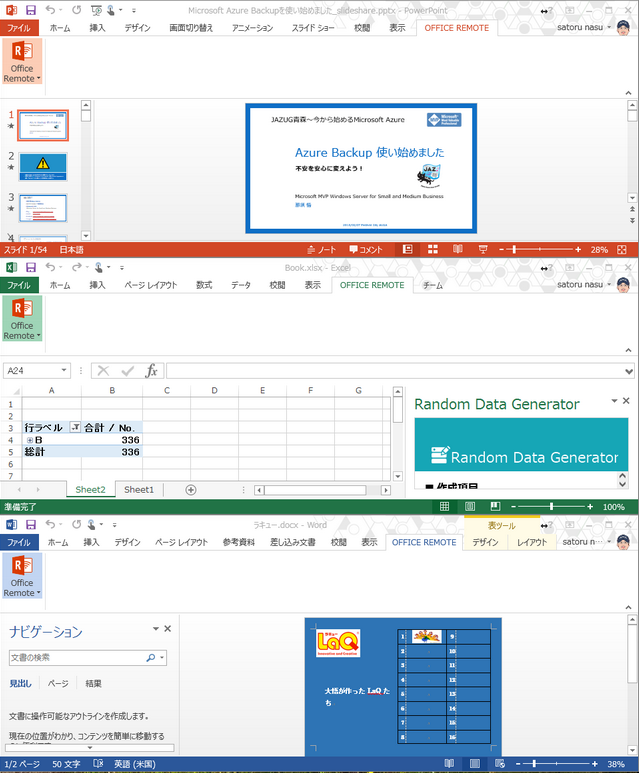
Task: Click 50 文字 word count in Word
Action: (66, 764)
